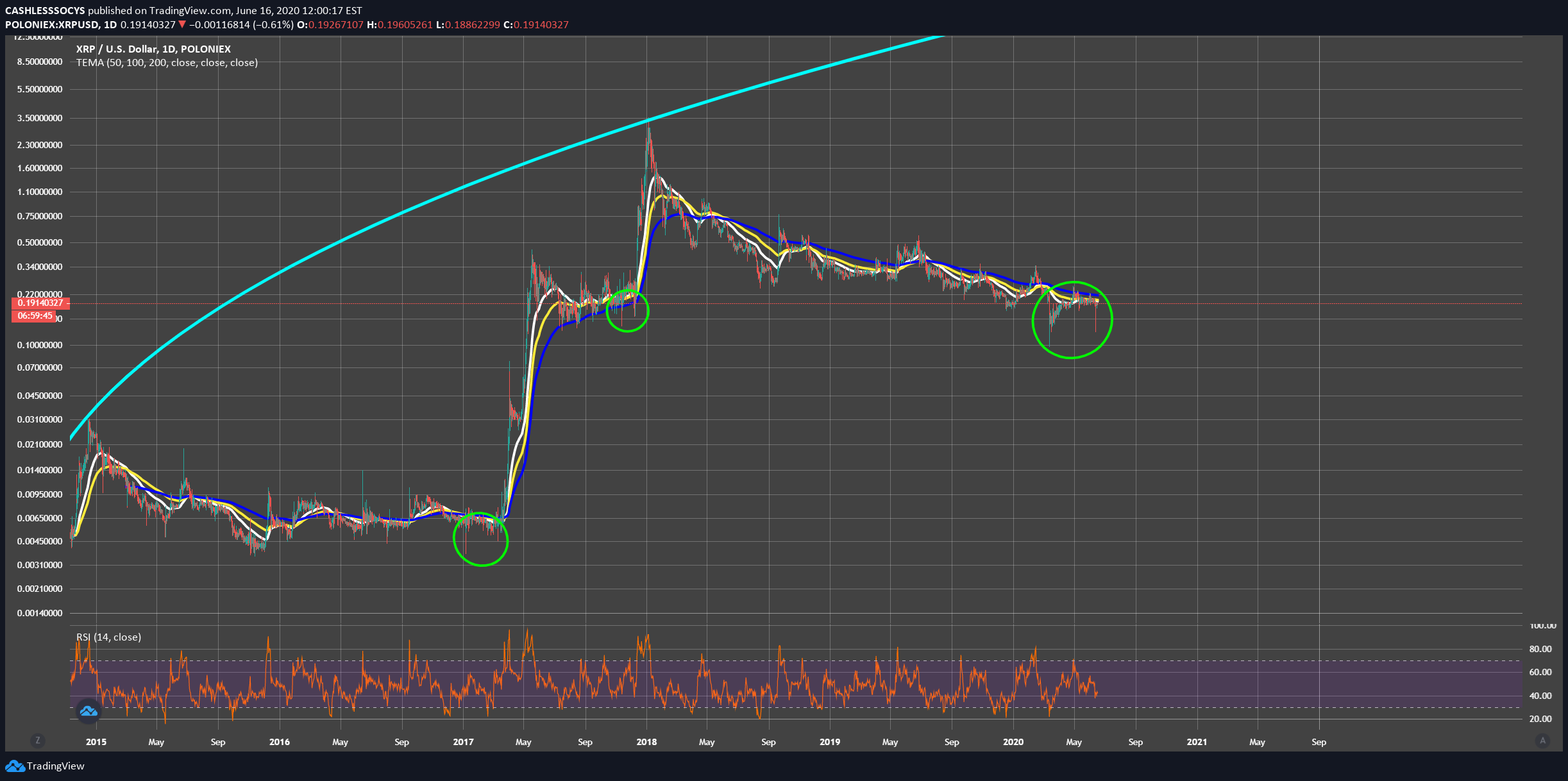Viewport: 1568px width, 781px height.
Task: Open the XRP / U.S. Dollar symbol title
Action: point(153,49)
